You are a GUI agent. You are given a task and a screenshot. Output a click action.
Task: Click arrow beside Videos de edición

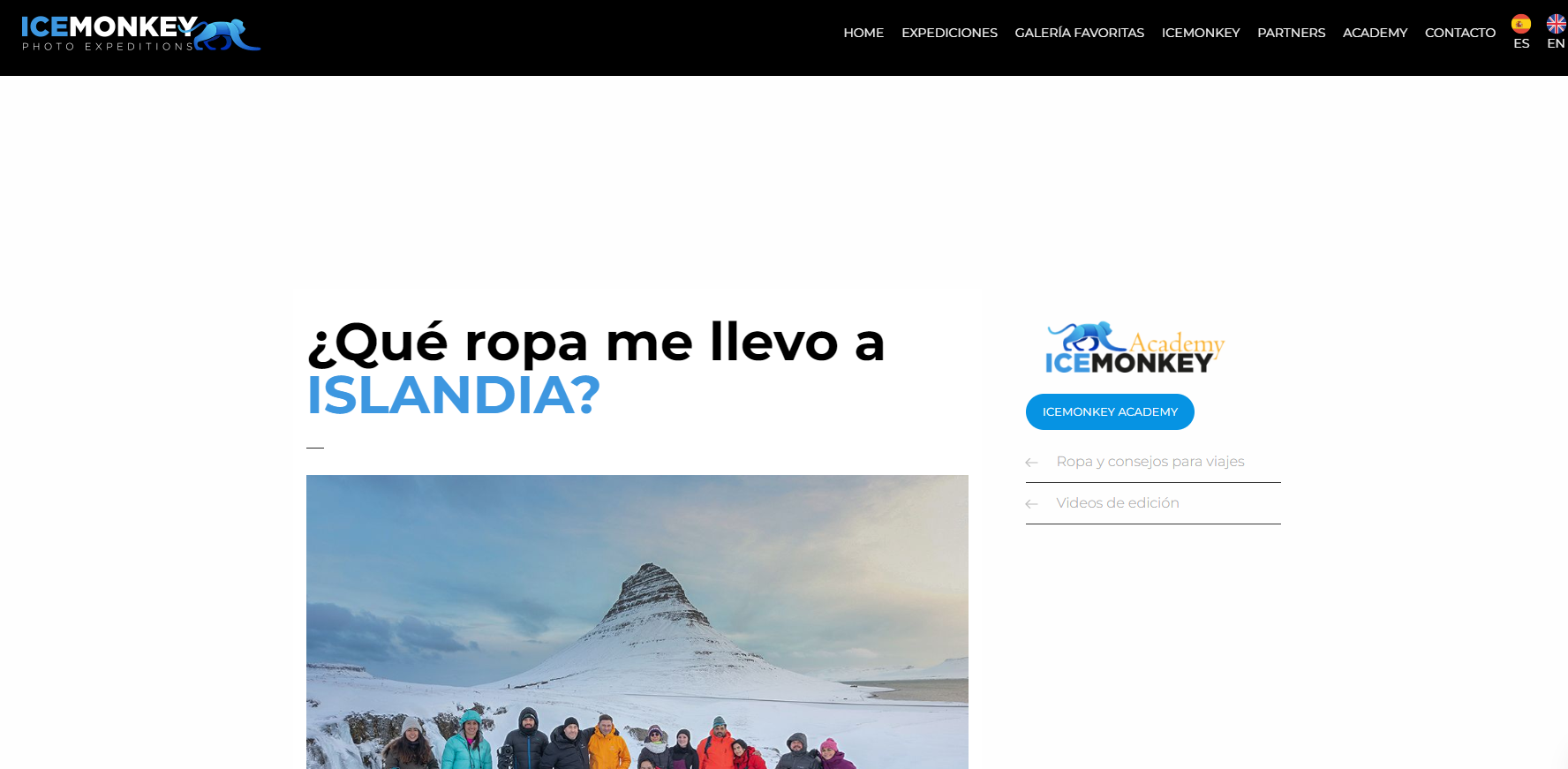click(x=1031, y=504)
